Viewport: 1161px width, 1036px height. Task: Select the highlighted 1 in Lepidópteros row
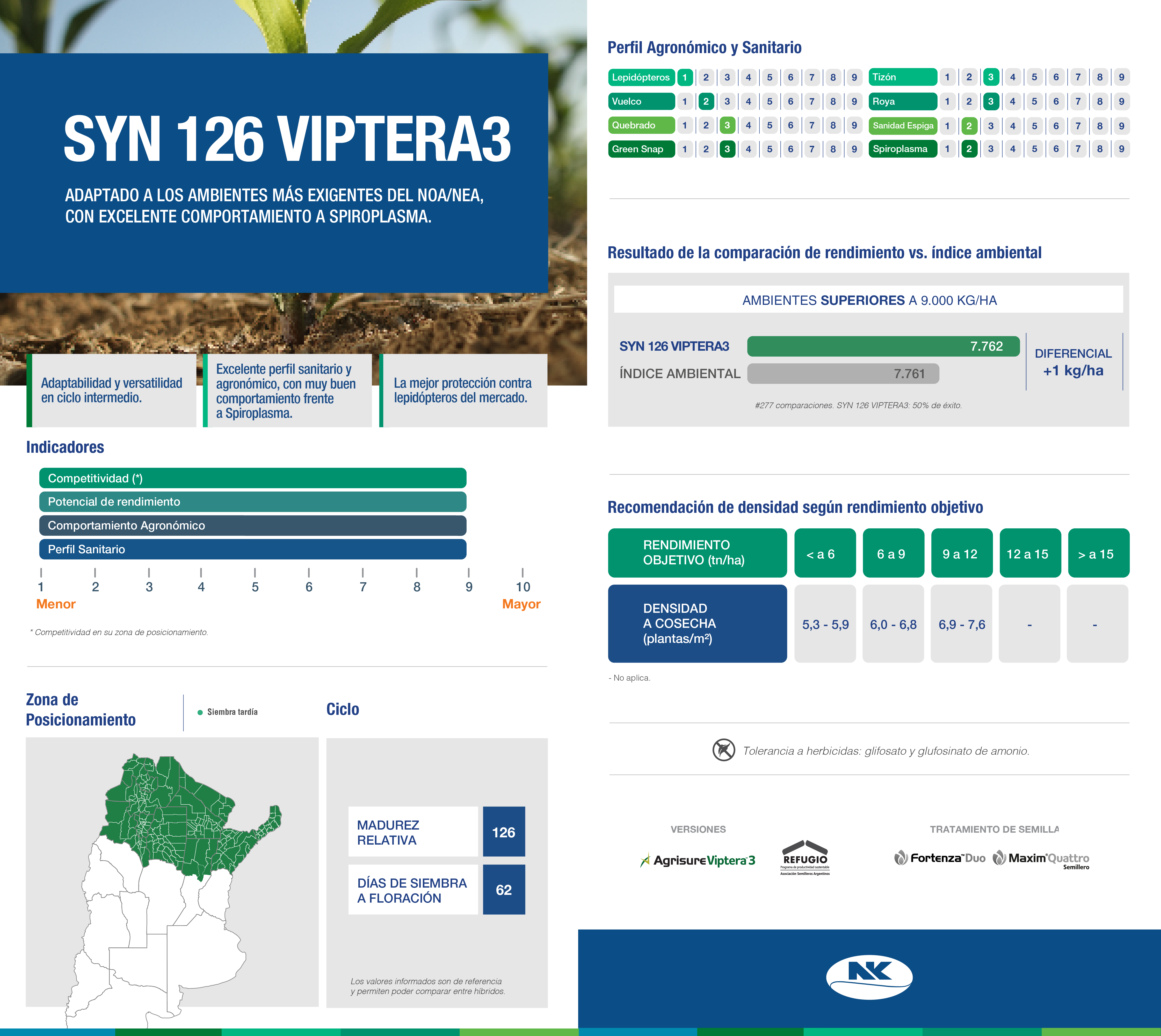click(685, 77)
